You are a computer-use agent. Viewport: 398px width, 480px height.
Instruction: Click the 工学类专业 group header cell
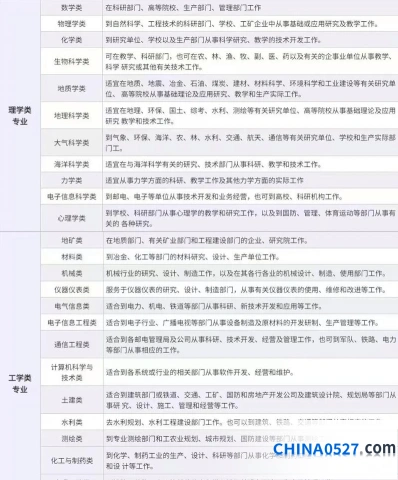20,383
